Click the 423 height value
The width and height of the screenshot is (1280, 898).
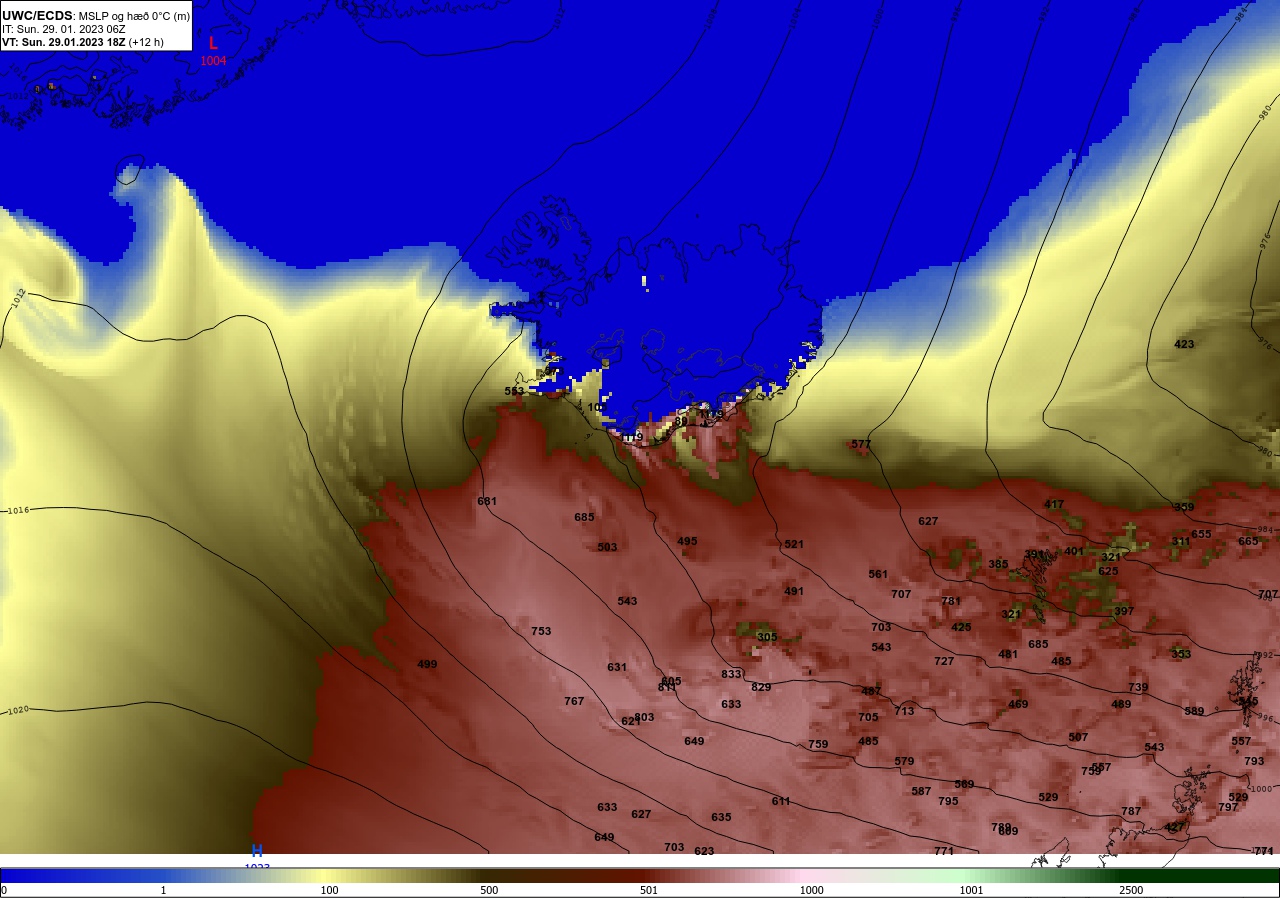tap(1184, 344)
